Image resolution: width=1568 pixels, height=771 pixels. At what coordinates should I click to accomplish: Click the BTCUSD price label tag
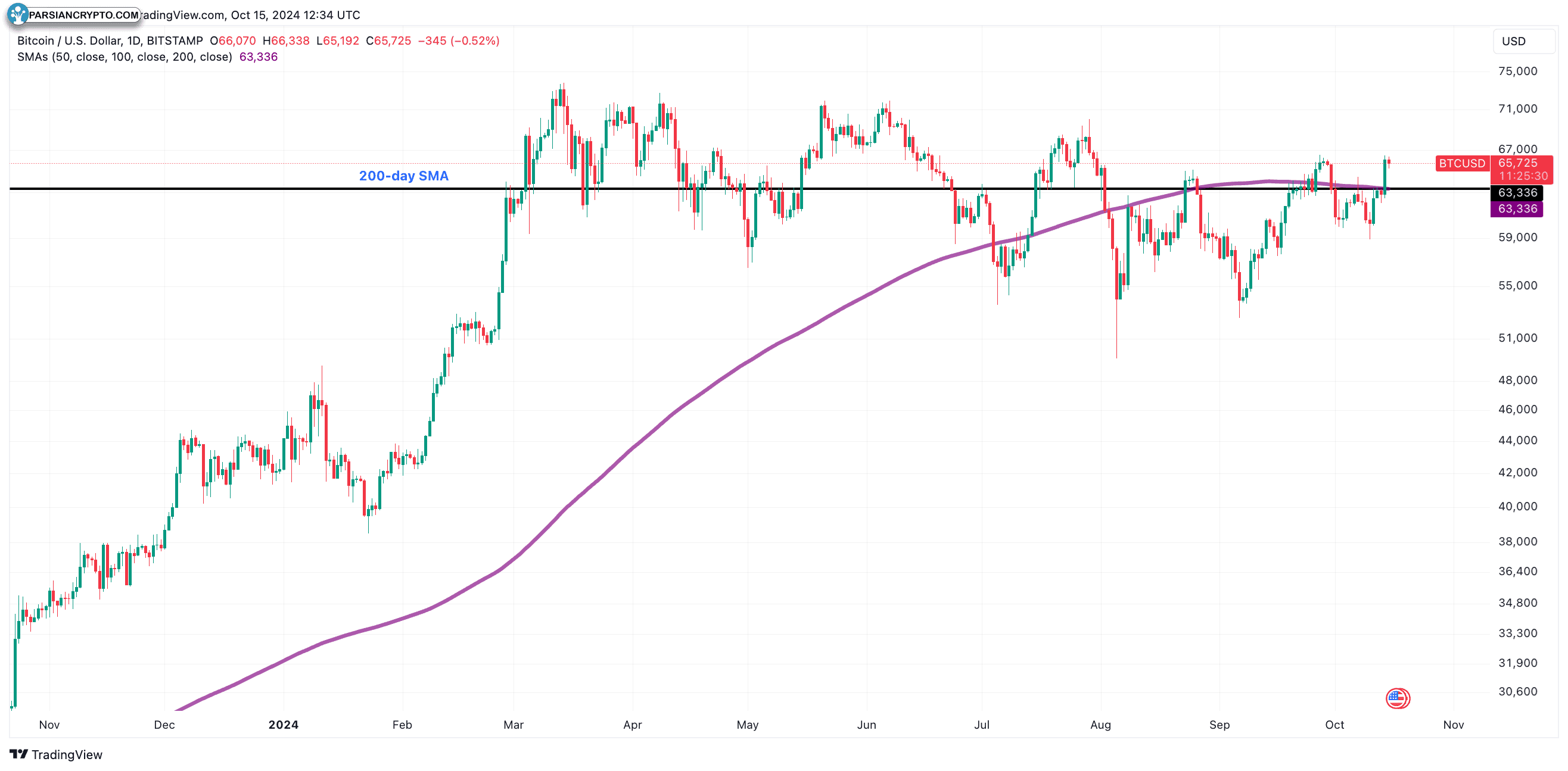coord(1461,163)
